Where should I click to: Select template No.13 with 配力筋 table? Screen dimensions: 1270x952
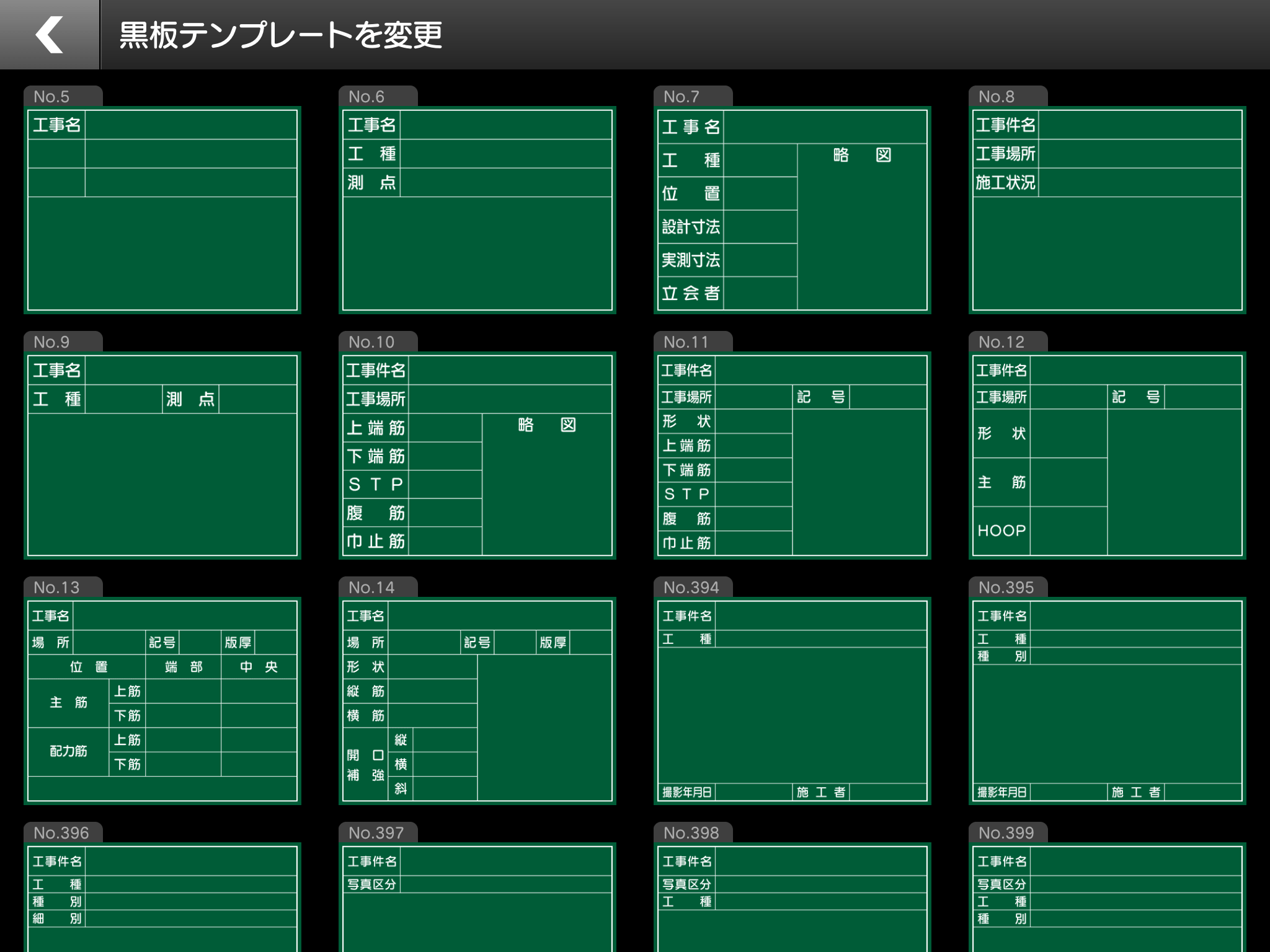click(x=162, y=702)
